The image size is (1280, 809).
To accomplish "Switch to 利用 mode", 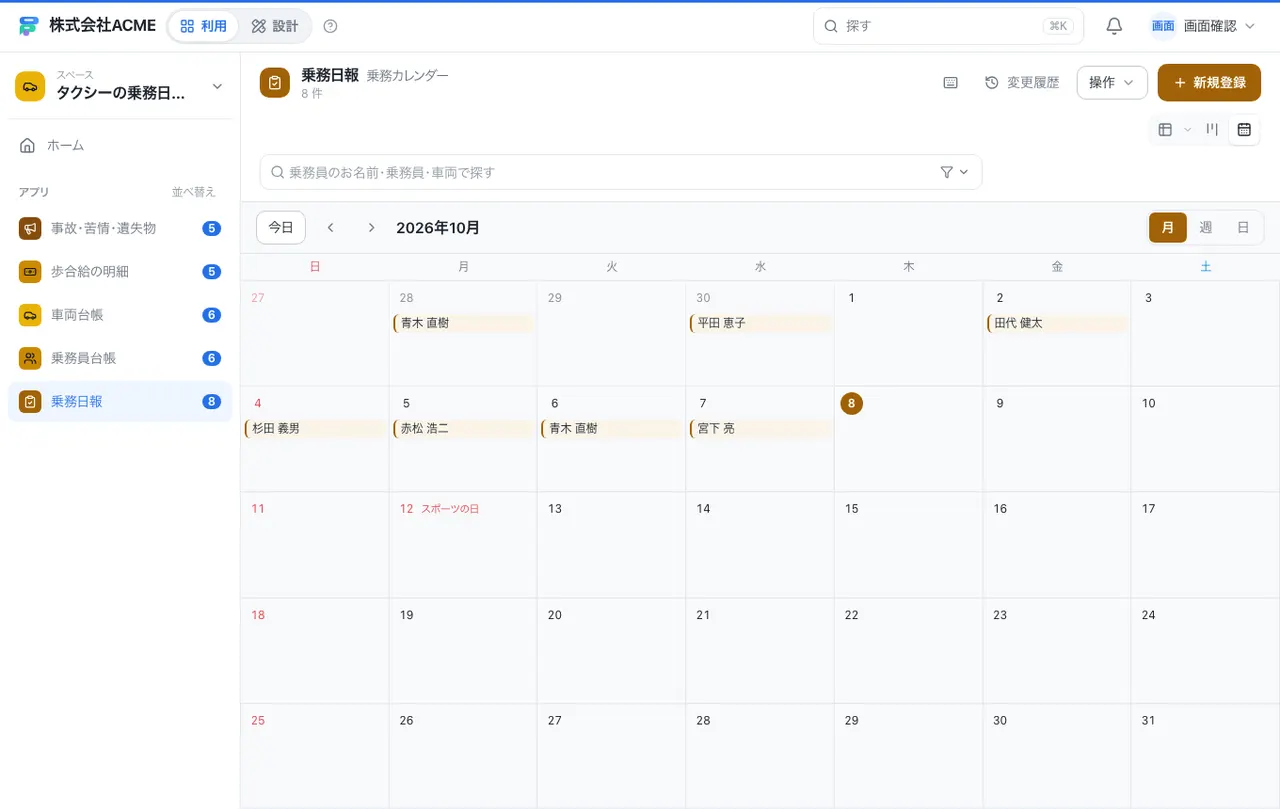I will (x=204, y=26).
